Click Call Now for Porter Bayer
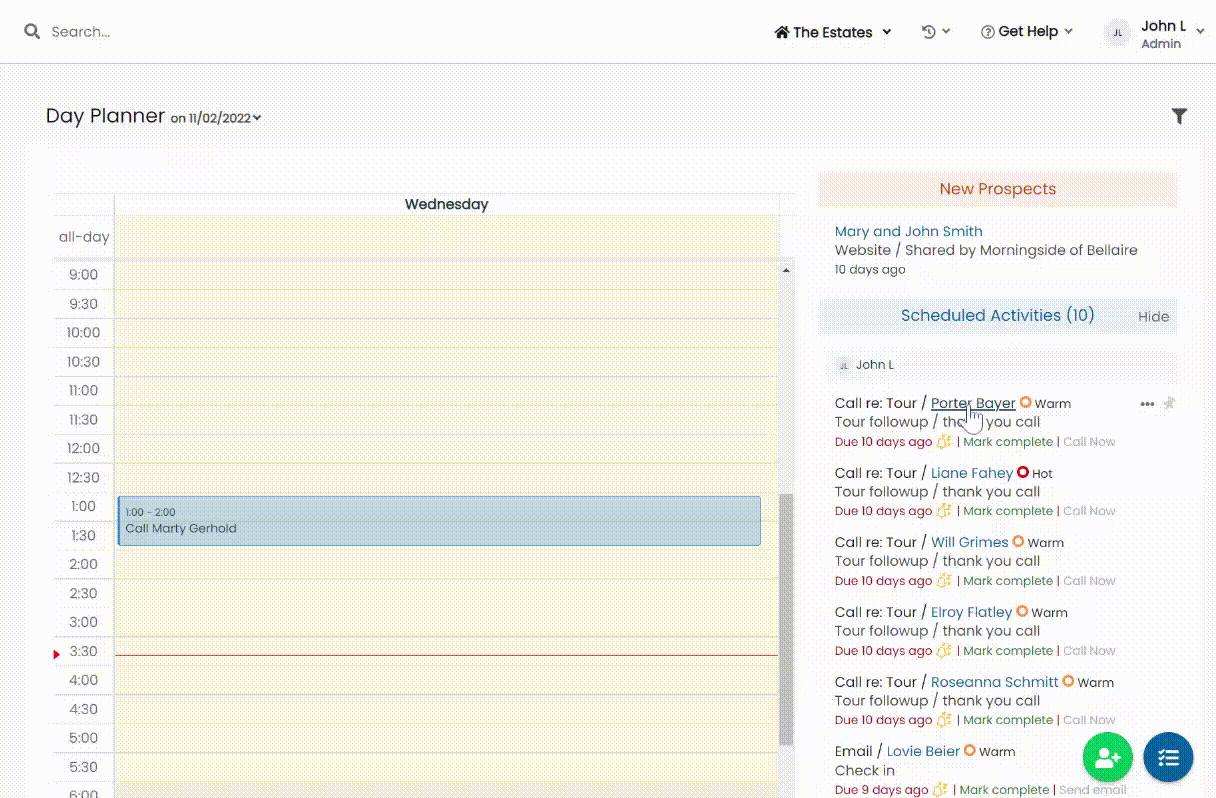 click(x=1089, y=442)
